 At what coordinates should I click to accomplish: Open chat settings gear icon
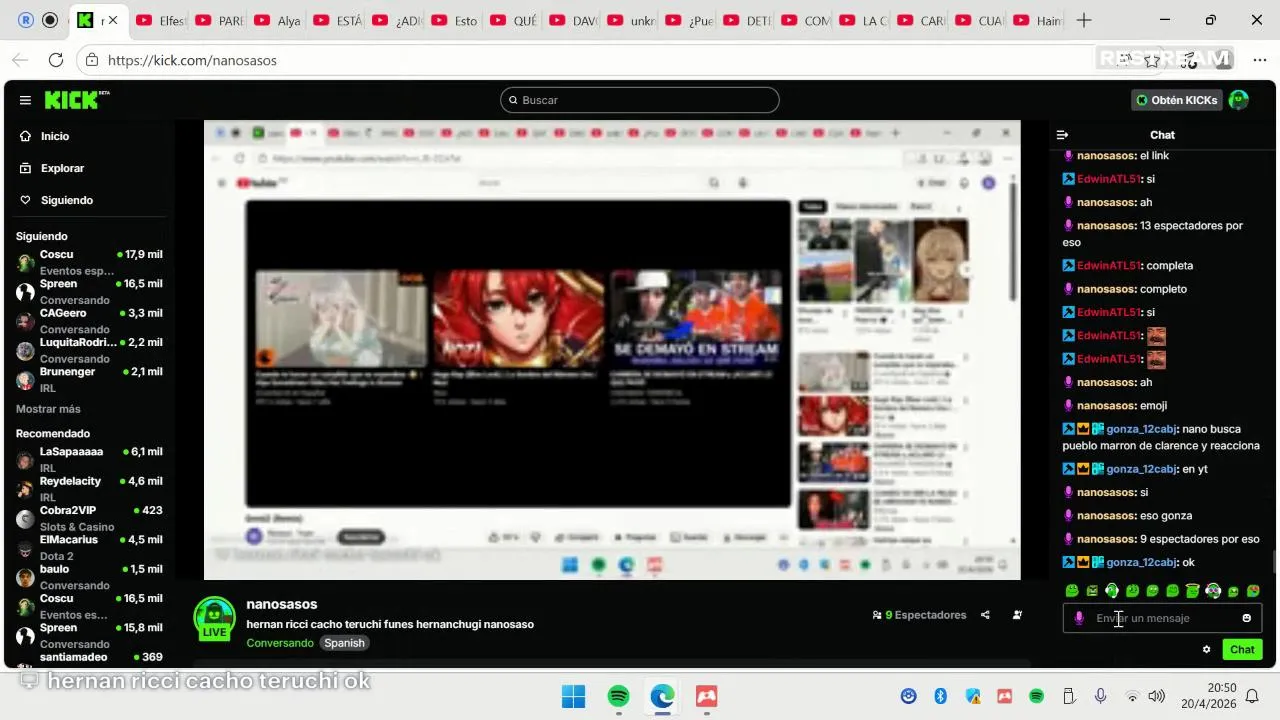point(1206,649)
